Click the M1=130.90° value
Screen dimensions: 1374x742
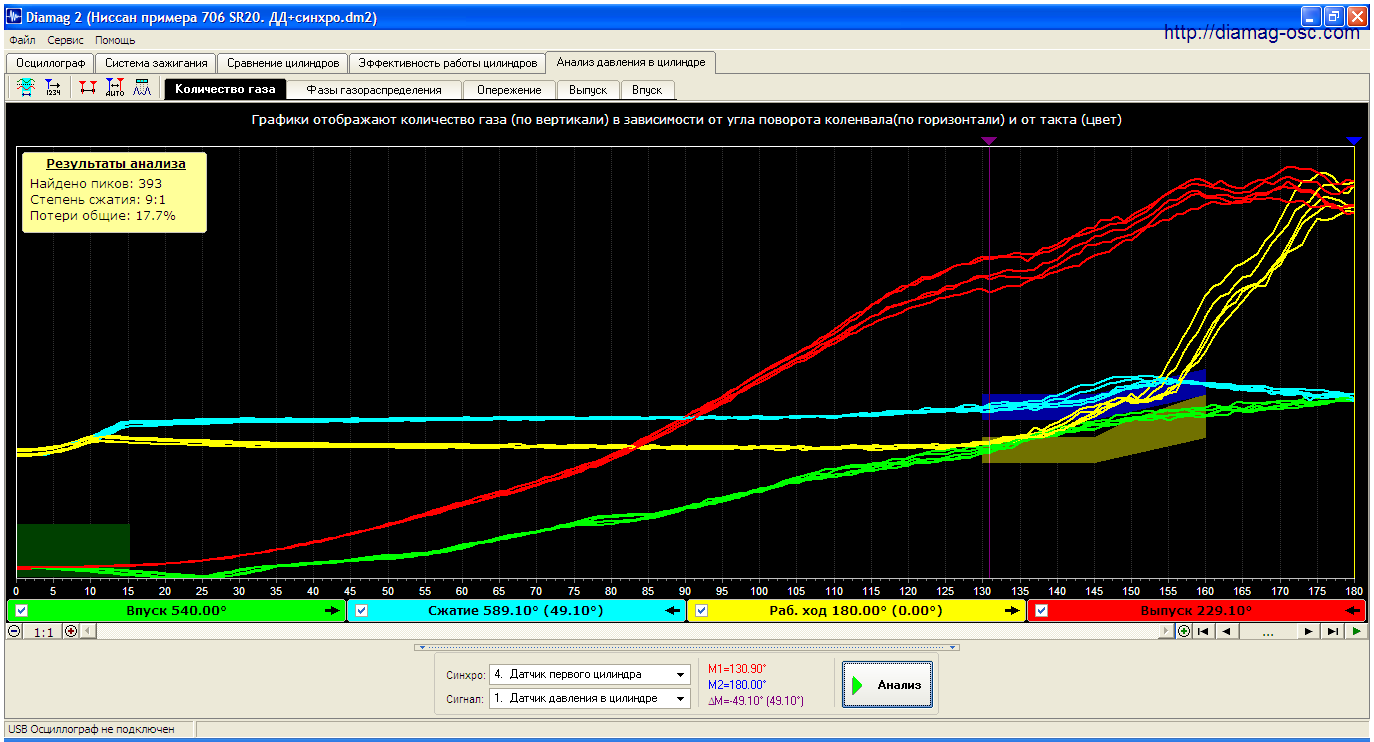[x=737, y=669]
